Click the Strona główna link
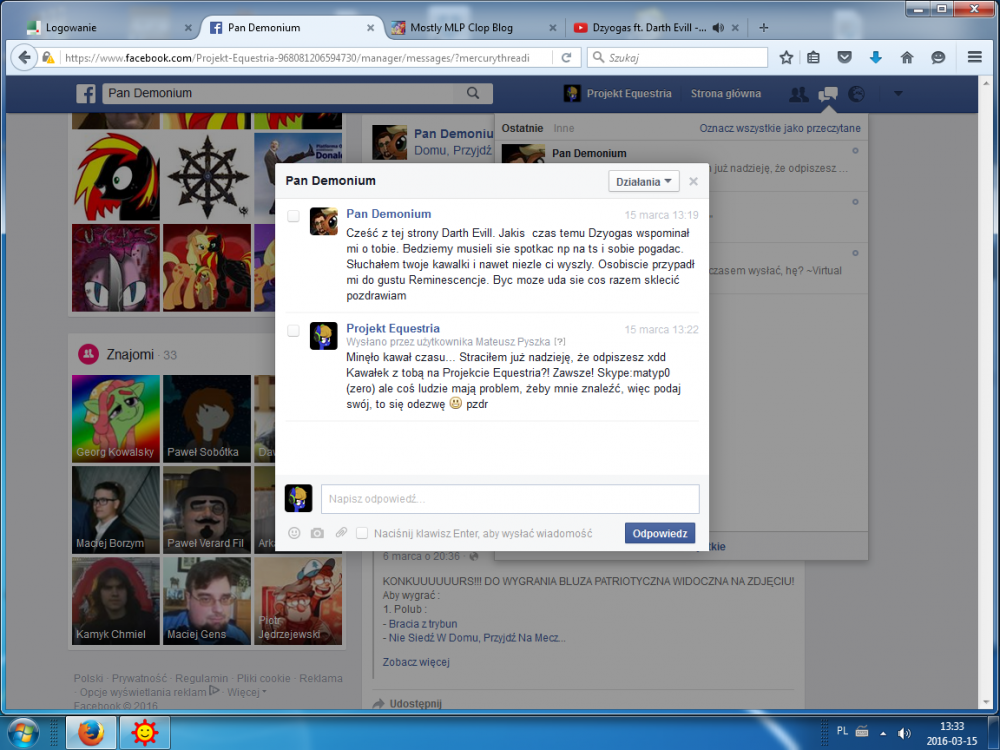 [x=725, y=94]
